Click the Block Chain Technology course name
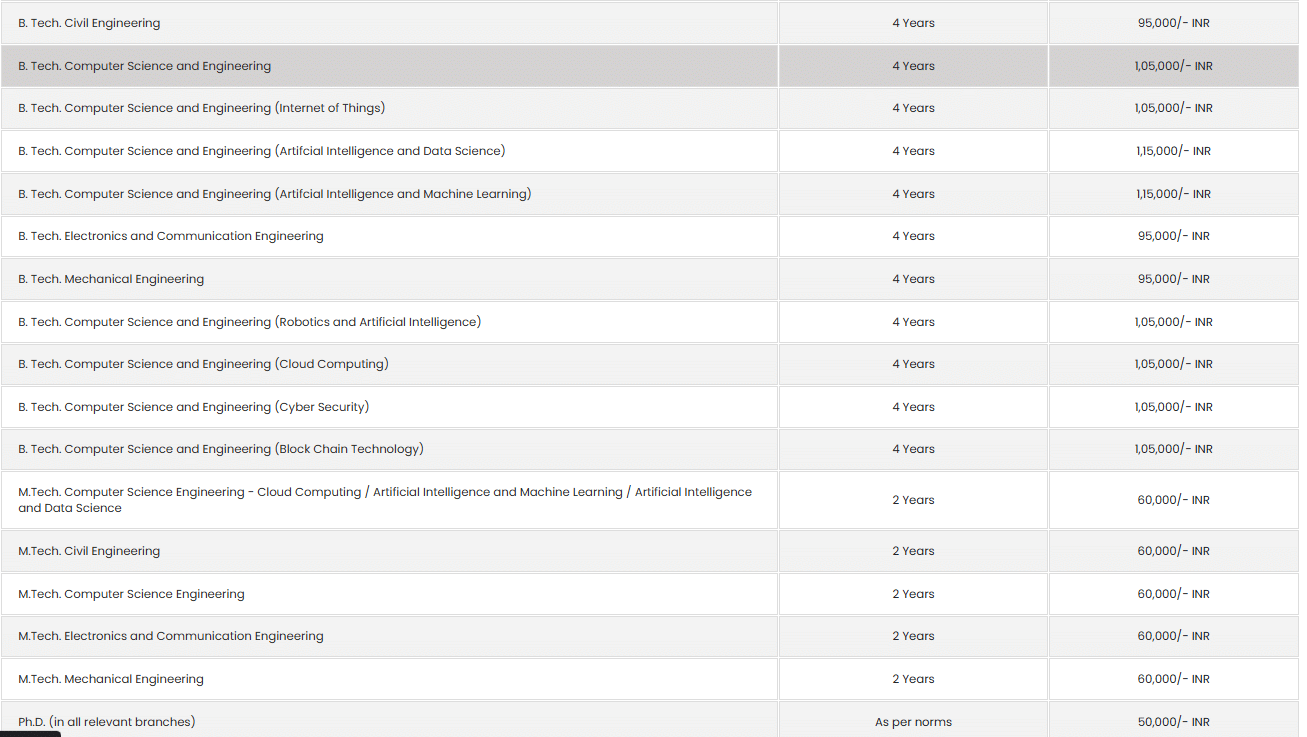Screen dimensions: 1307x737 coord(220,449)
